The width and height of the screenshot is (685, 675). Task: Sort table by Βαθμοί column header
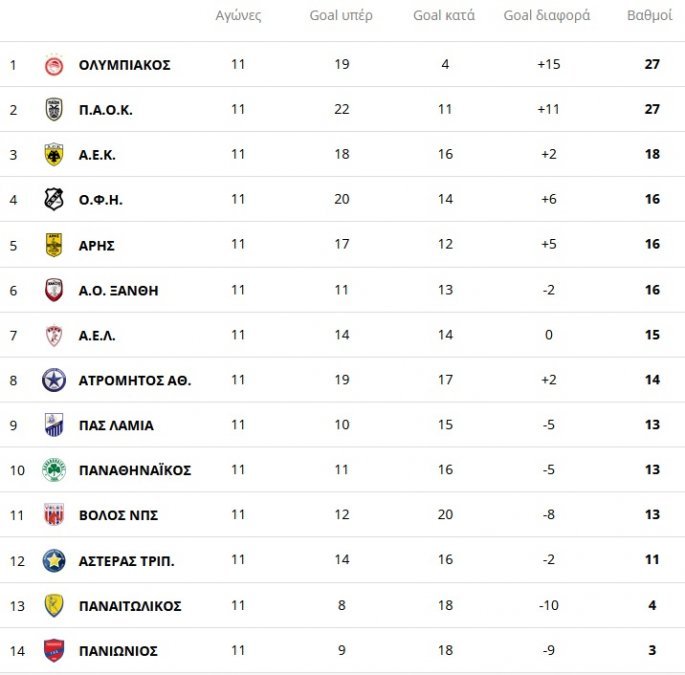click(x=649, y=16)
